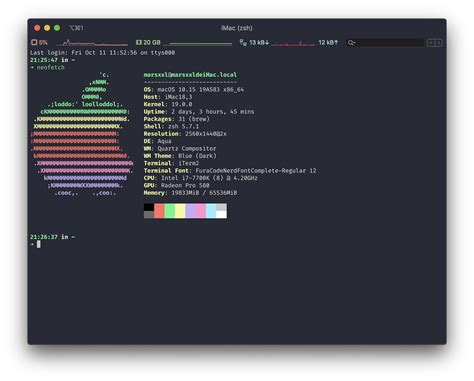Click the 'Resolution: 2560x1440@2x' line
Viewport: 474px width, 381px height.
point(185,134)
